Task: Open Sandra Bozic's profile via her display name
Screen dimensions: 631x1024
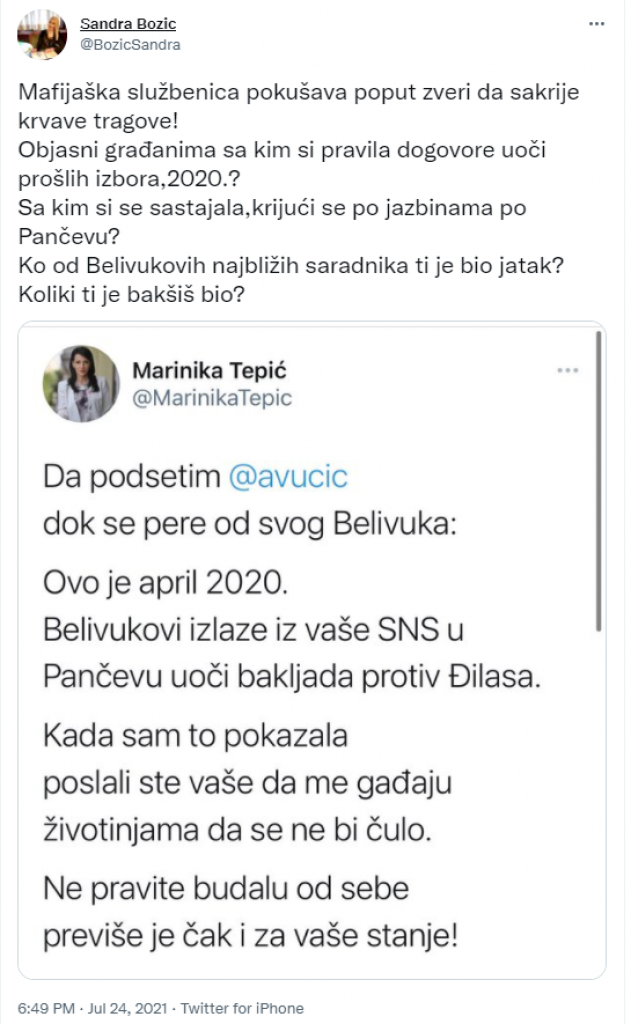Action: pos(128,24)
